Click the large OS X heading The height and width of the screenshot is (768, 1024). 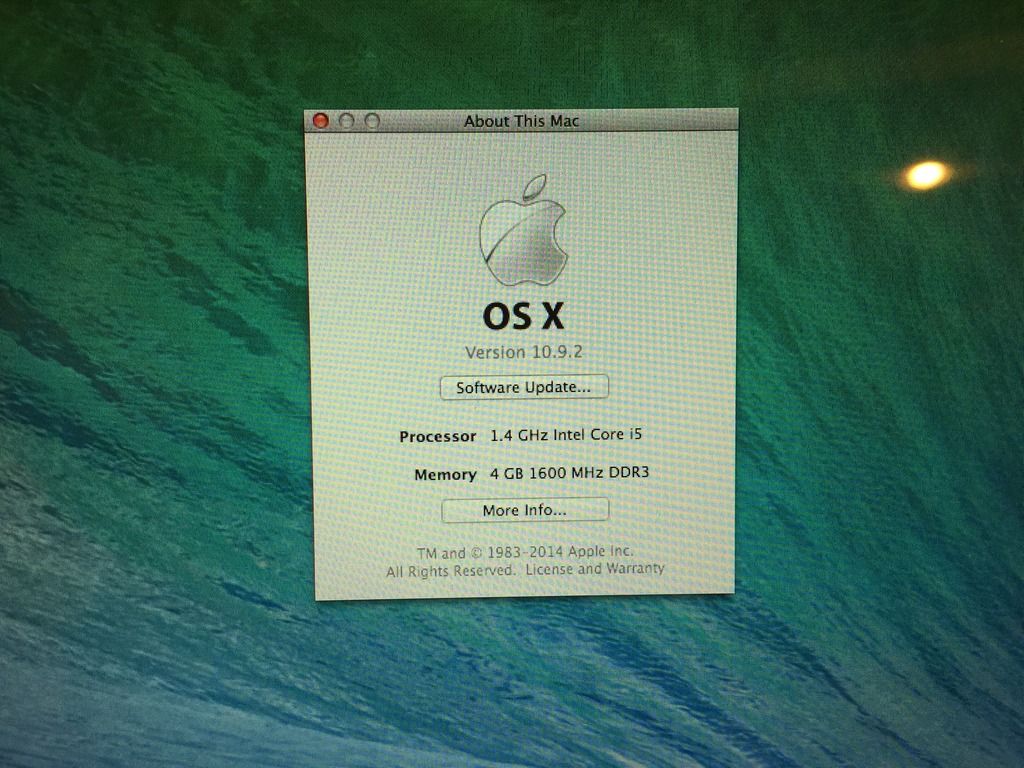pyautogui.click(x=524, y=316)
